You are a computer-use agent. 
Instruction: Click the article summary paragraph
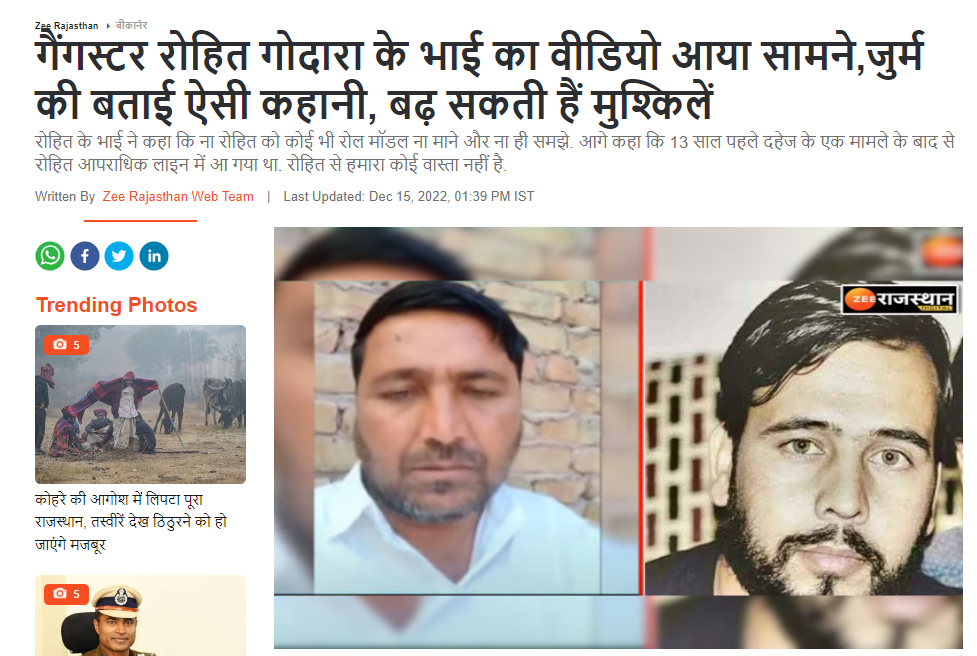click(x=495, y=153)
